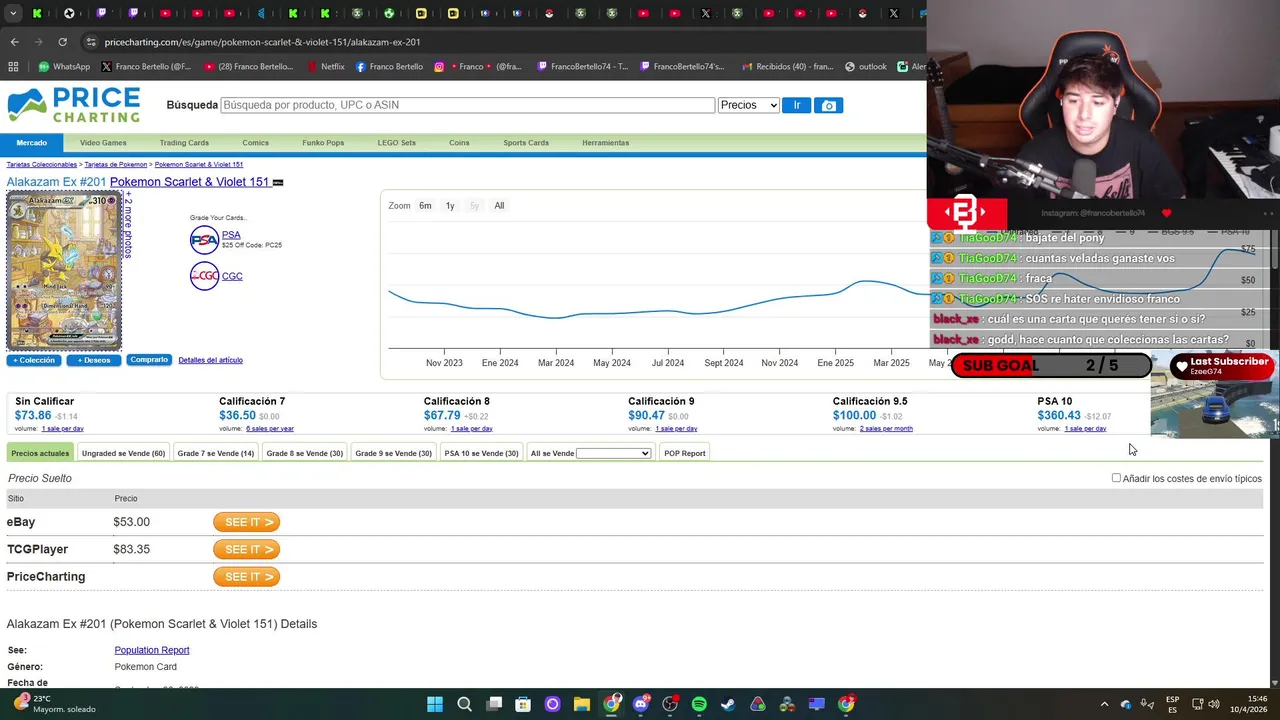This screenshot has width=1280, height=720.
Task: Click SEE IT for eBay
Action: pyautogui.click(x=246, y=522)
